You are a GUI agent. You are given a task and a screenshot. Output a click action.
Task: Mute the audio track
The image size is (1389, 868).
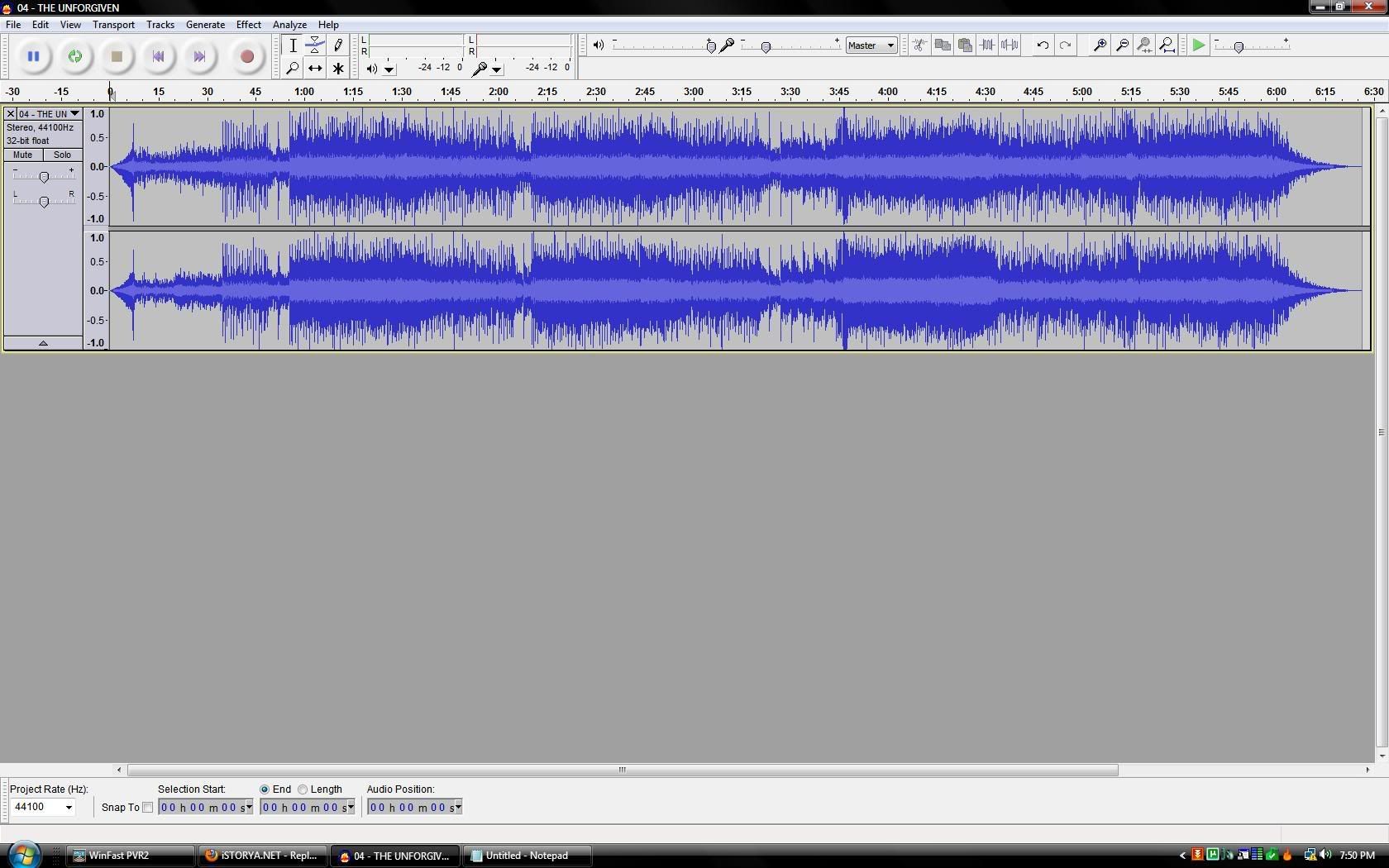click(23, 155)
